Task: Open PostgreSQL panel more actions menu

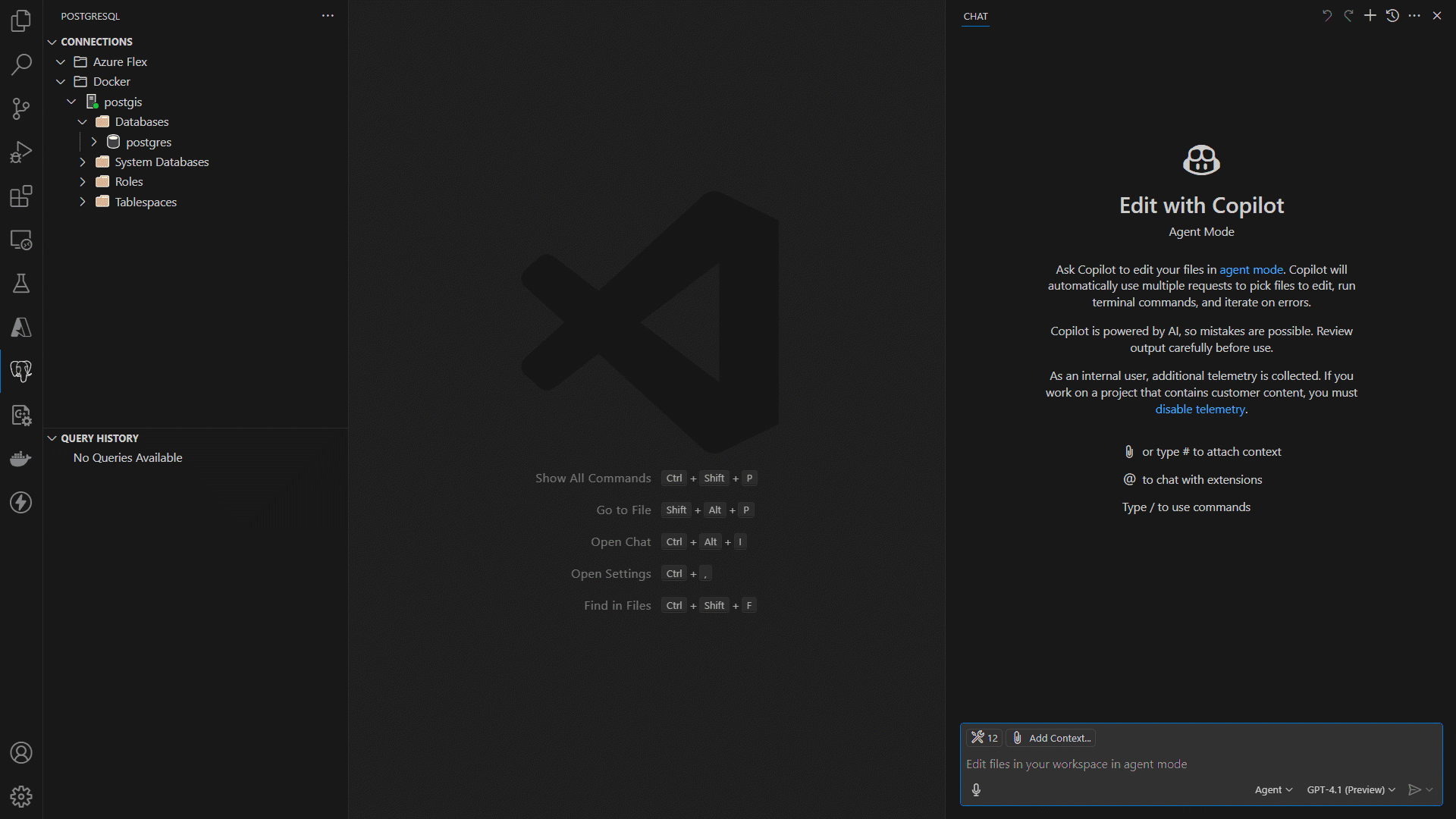Action: point(328,16)
